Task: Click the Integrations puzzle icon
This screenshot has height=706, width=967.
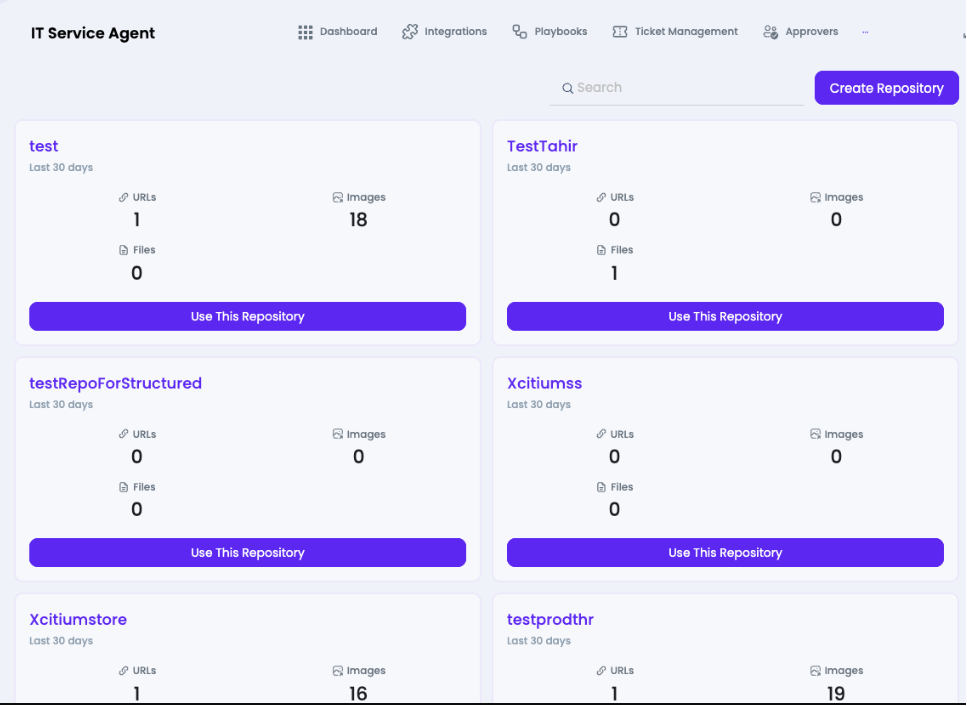Action: (410, 31)
